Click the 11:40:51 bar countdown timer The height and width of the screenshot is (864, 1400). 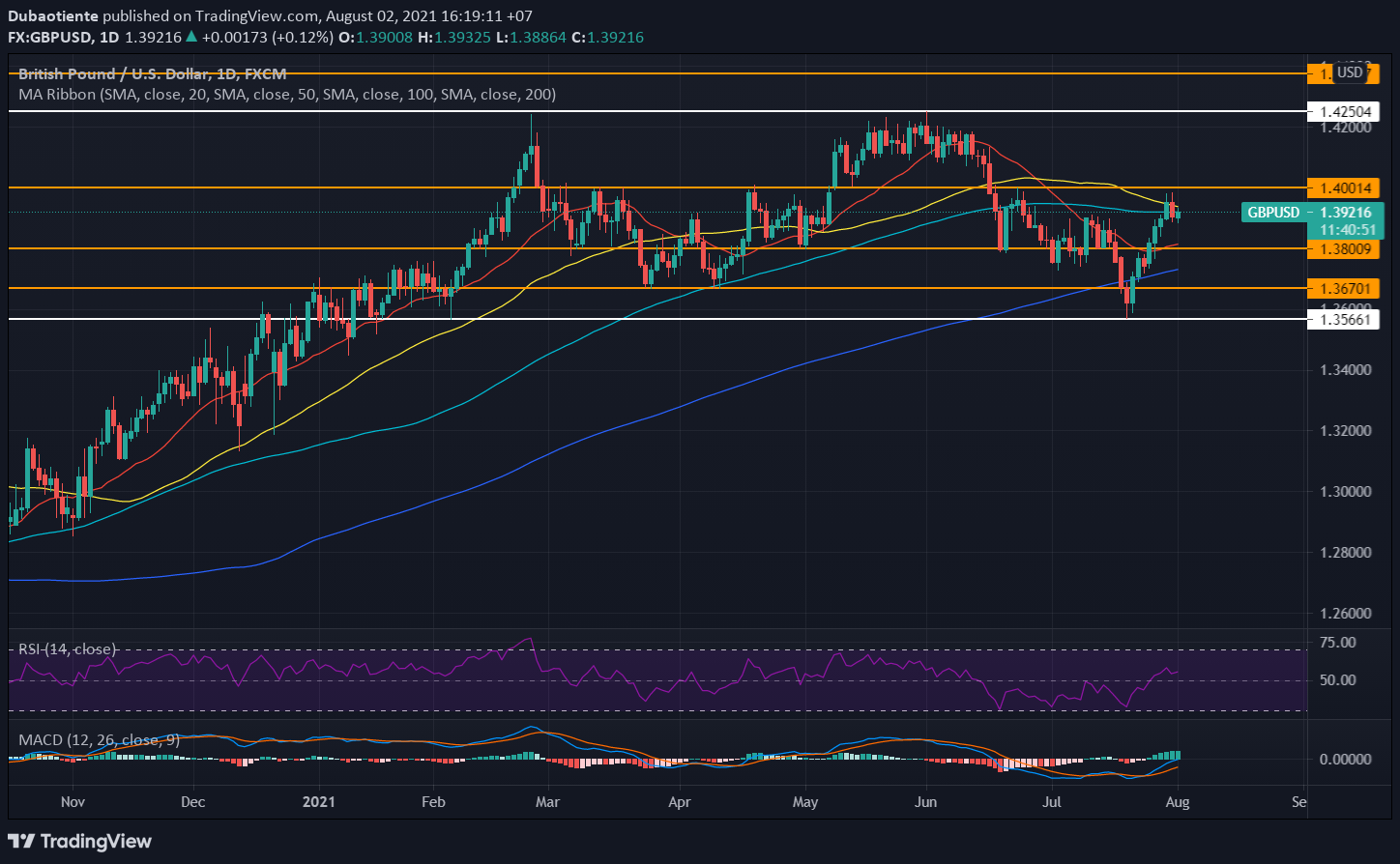coord(1348,230)
